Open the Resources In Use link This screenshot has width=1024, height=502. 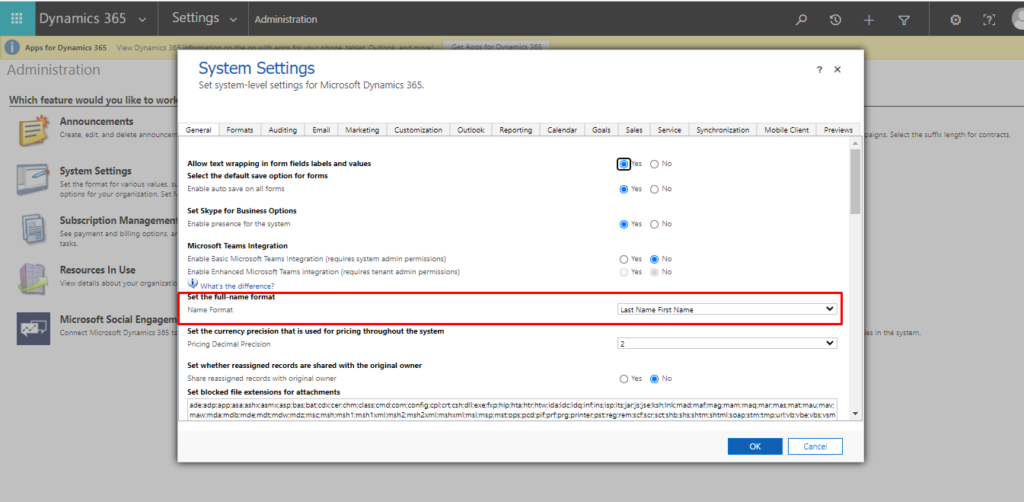click(98, 270)
